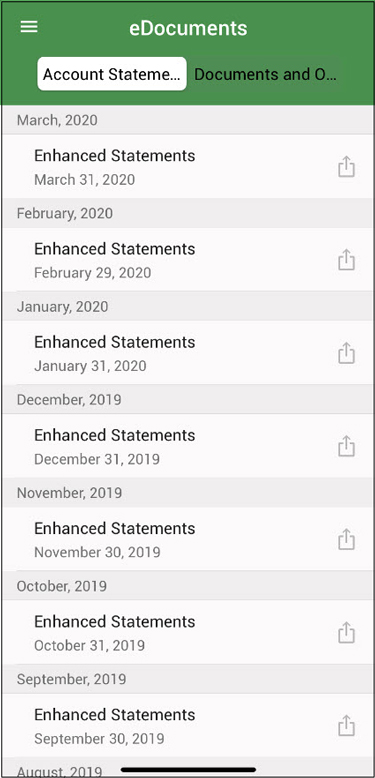Share the December 31, 2019 statement
Viewport: 375px width, 778px height.
click(x=346, y=446)
